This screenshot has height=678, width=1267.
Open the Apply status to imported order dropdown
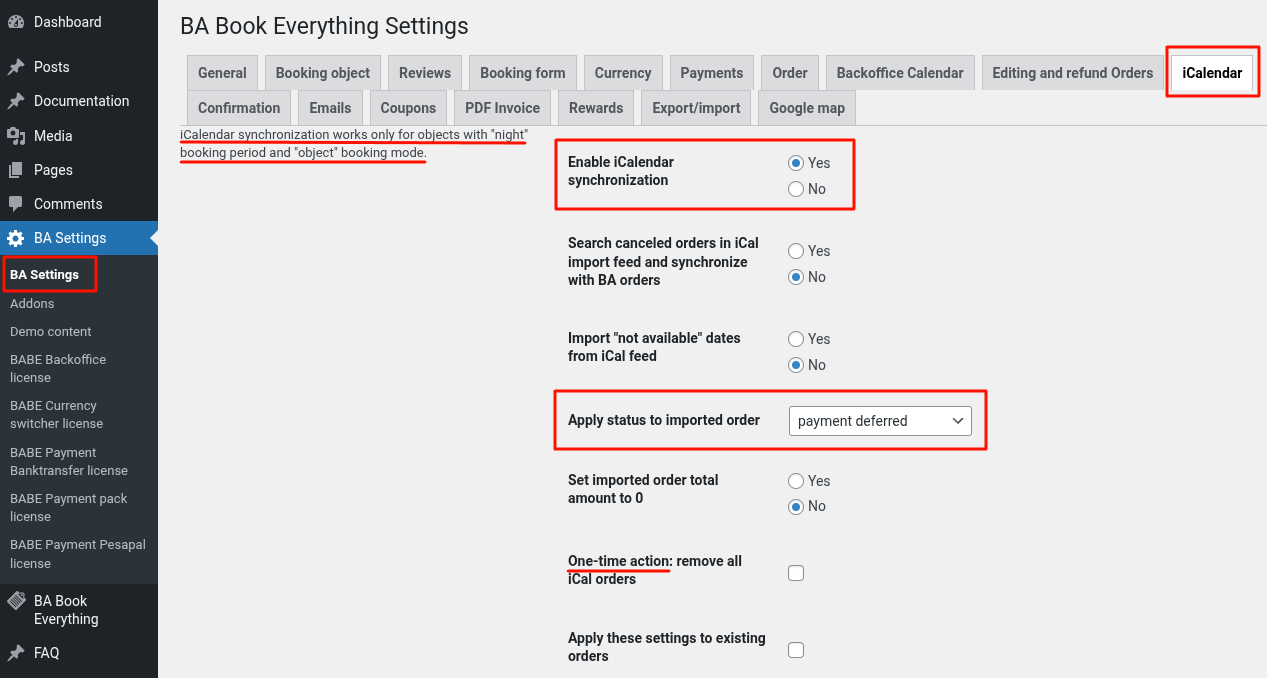pyautogui.click(x=880, y=421)
